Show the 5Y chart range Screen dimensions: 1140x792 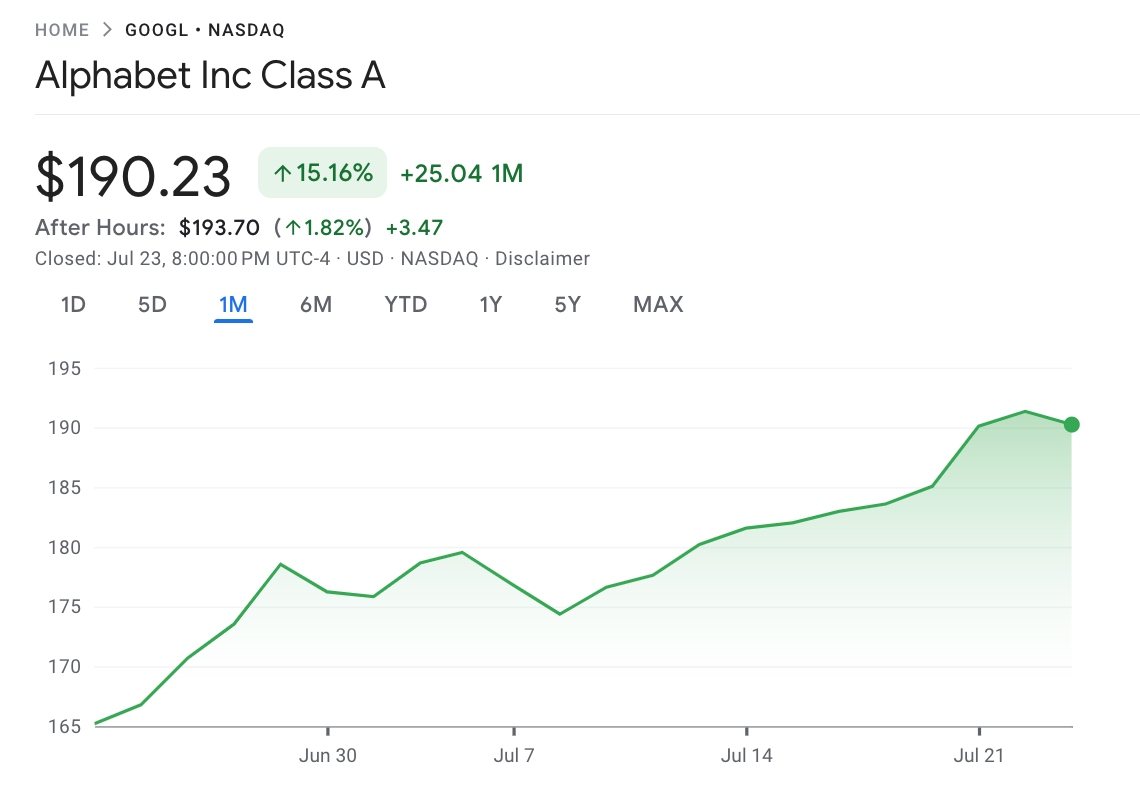567,304
